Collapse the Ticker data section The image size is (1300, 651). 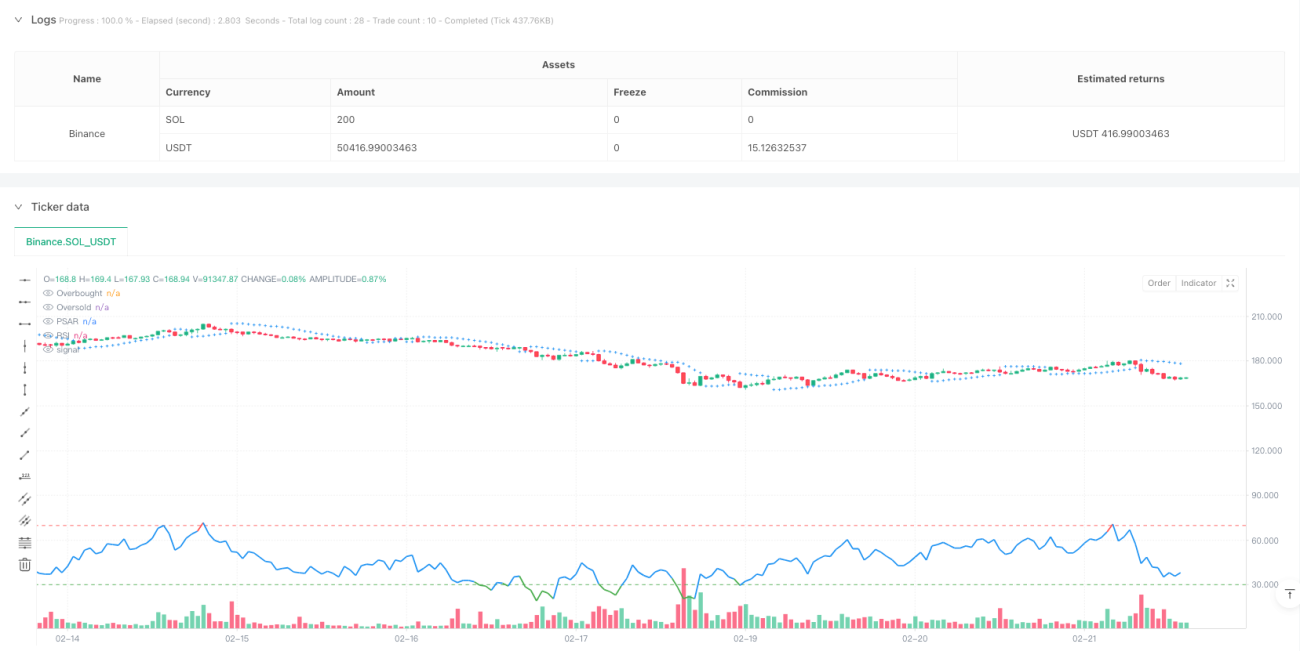click(x=18, y=207)
